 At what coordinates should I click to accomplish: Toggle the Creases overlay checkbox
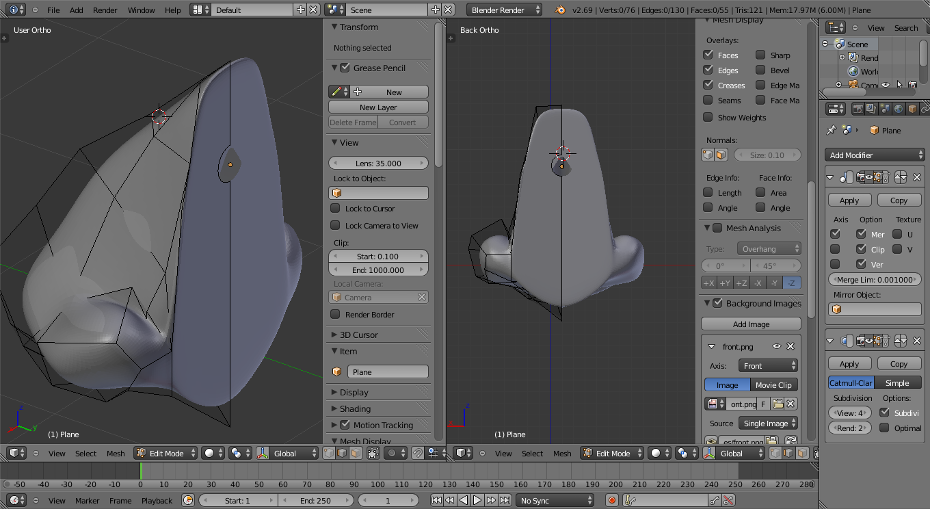708,85
